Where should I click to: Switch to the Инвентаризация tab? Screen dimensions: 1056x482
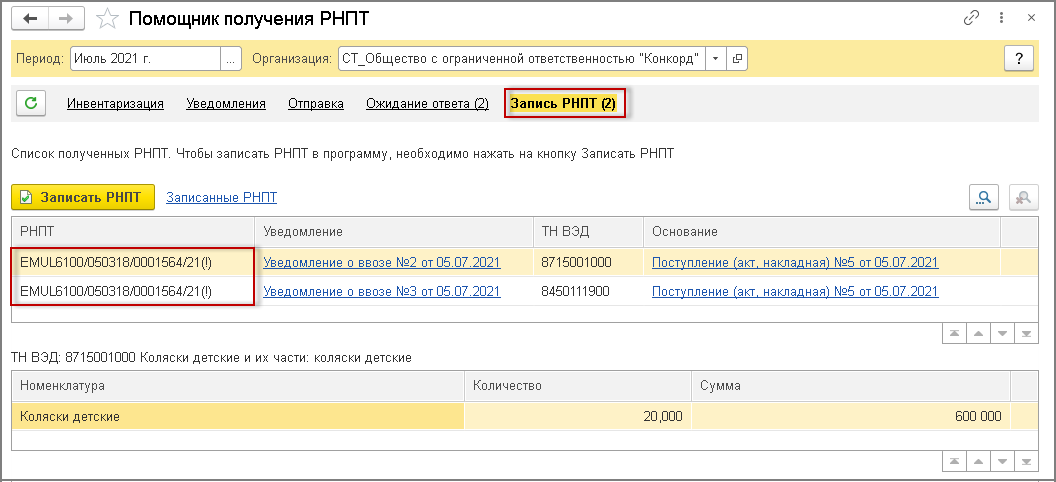[115, 103]
